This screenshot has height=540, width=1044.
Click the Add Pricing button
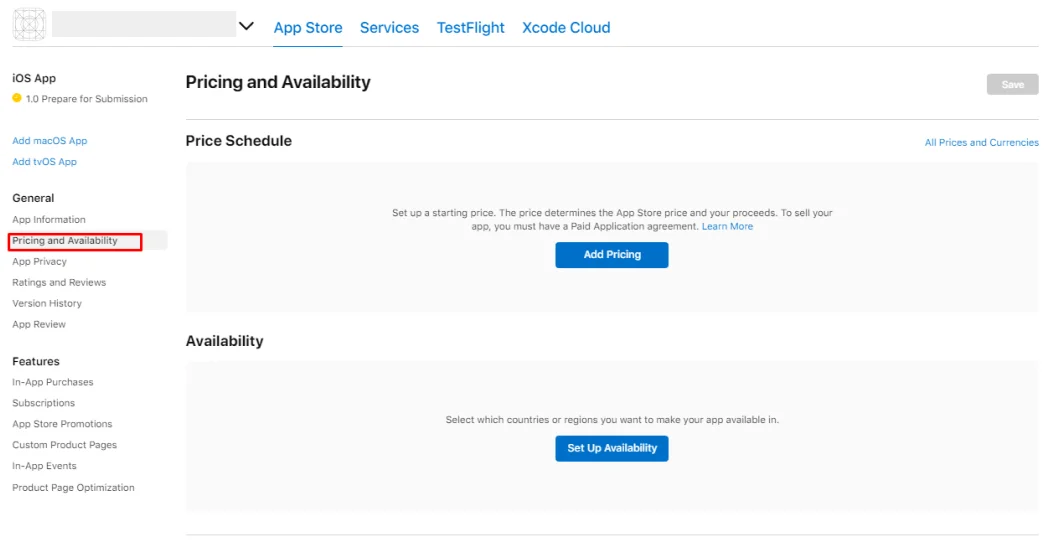[x=612, y=254]
